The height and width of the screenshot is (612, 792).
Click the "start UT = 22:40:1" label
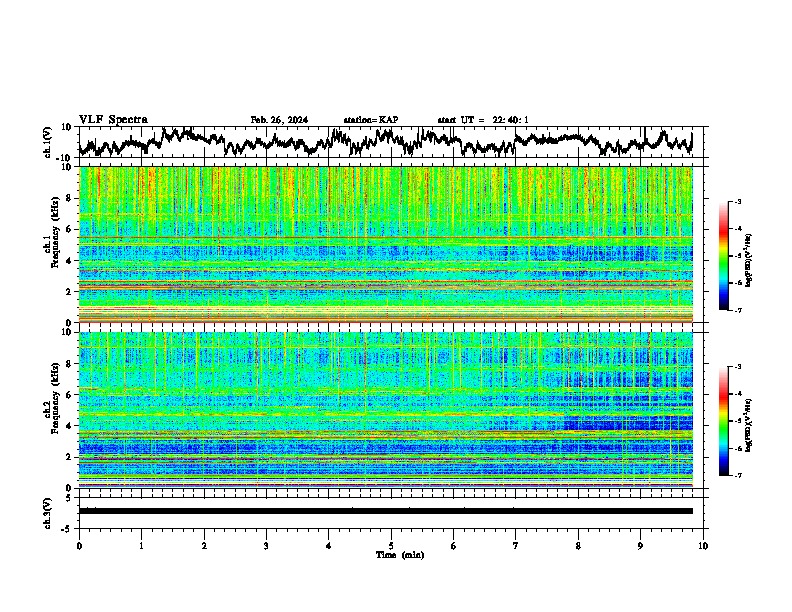pyautogui.click(x=483, y=120)
